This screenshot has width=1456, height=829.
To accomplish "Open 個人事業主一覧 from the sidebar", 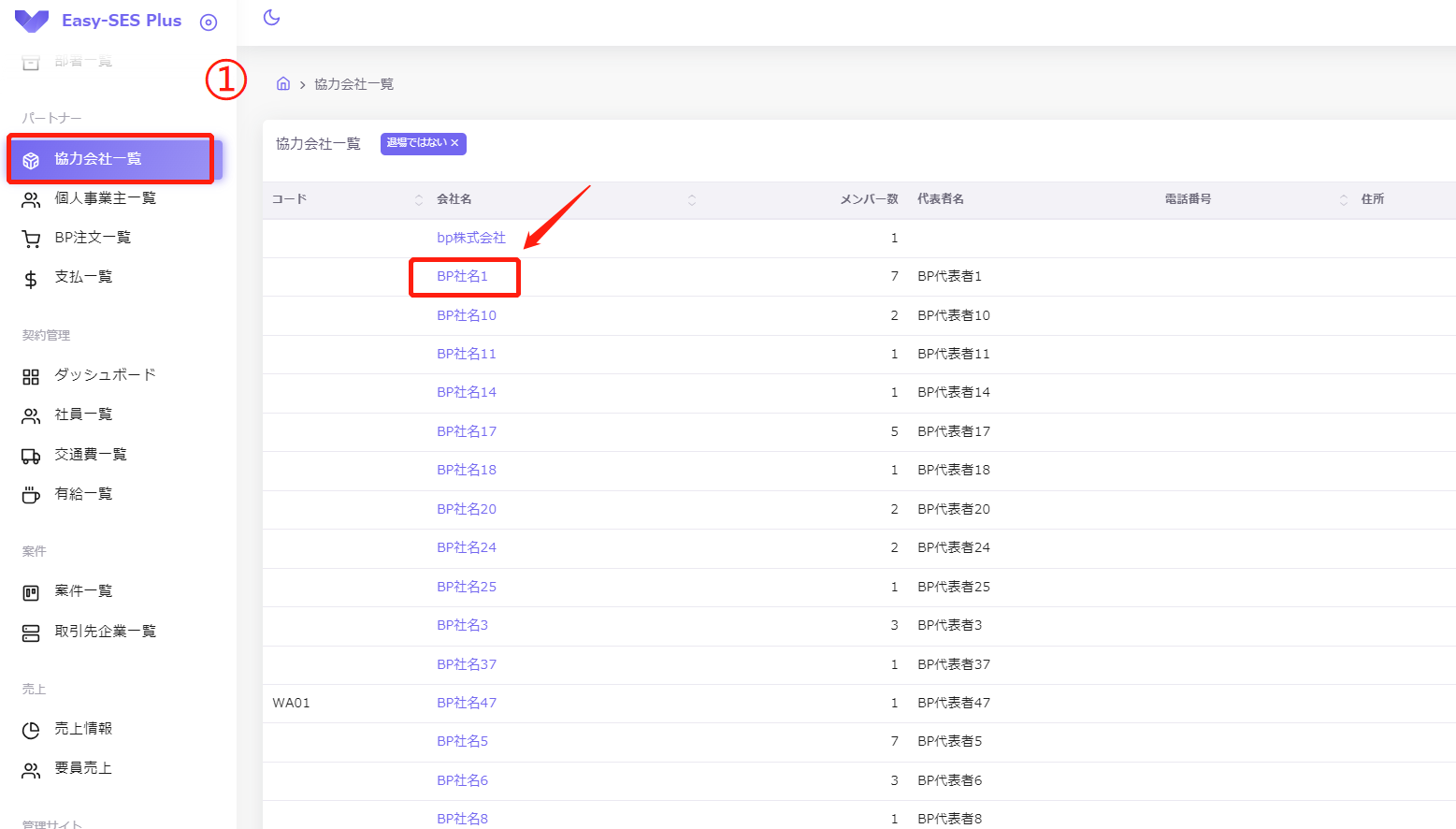I will coord(105,198).
